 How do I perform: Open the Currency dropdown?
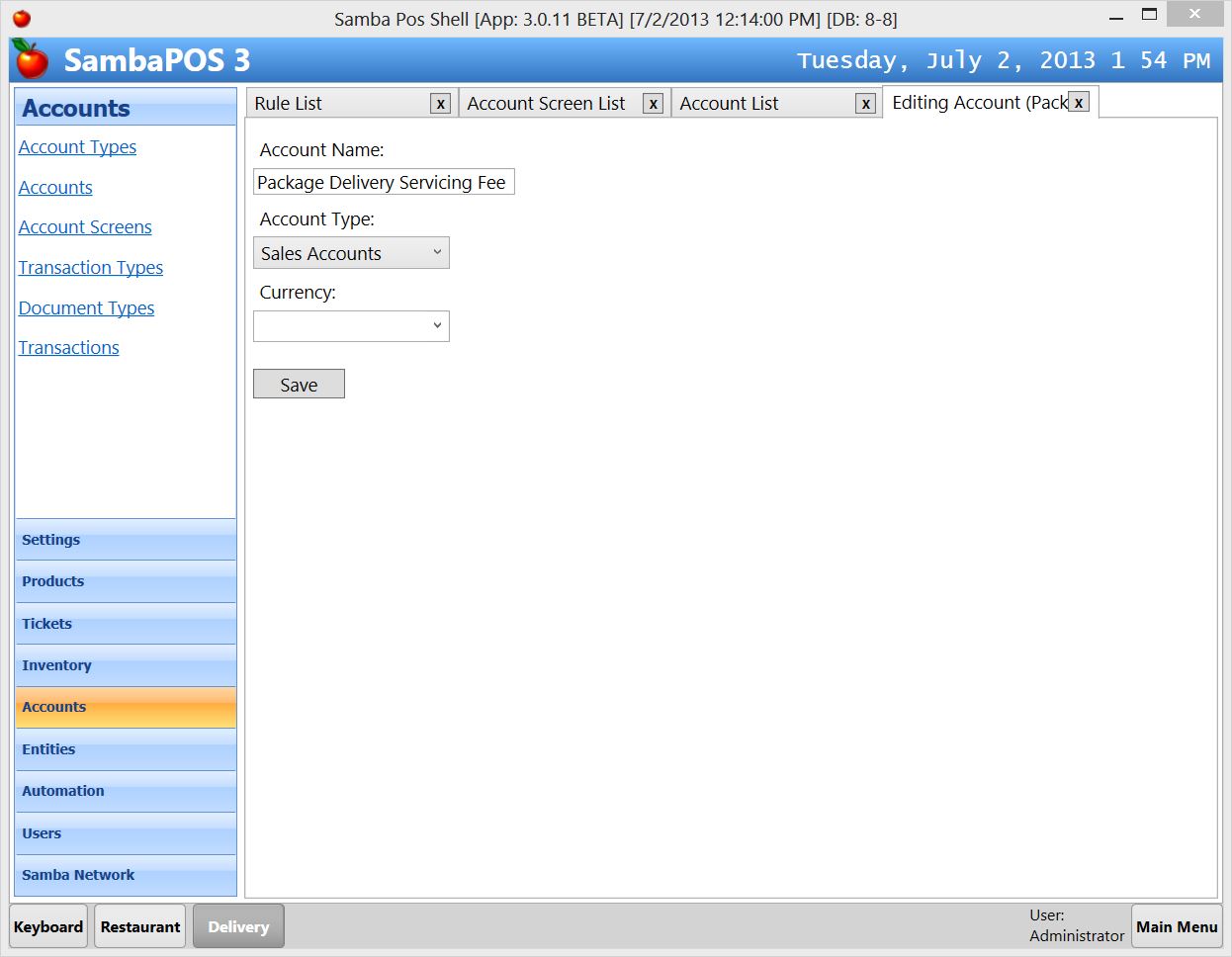click(x=437, y=325)
